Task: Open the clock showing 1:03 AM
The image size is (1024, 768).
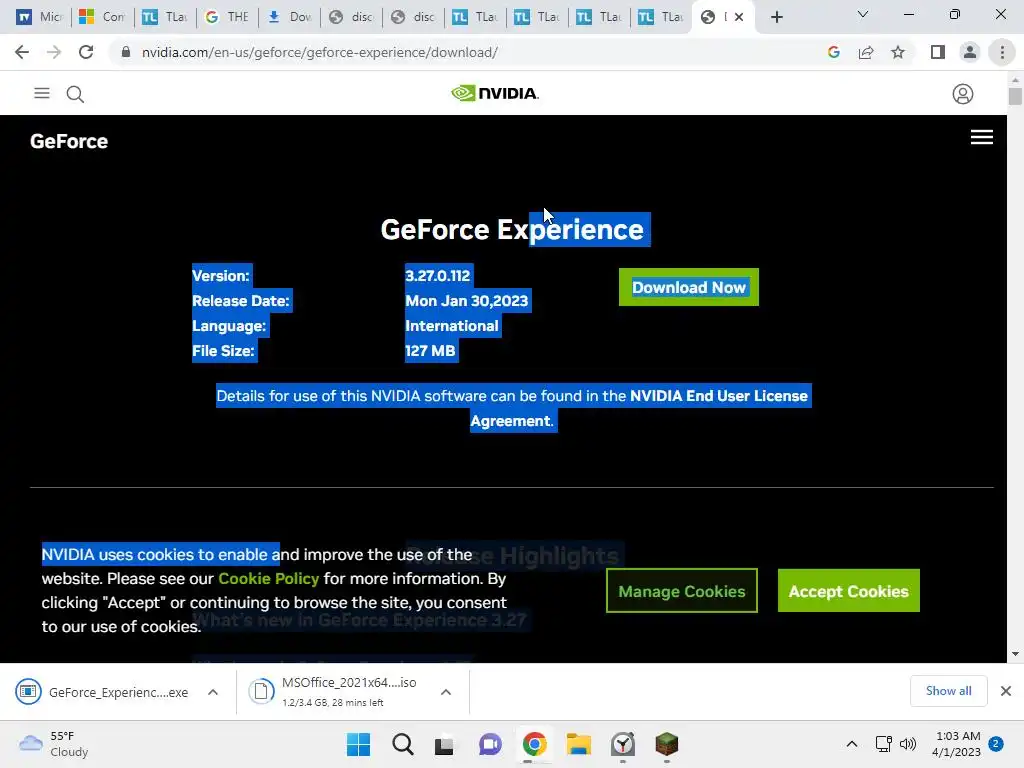Action: [x=957, y=744]
